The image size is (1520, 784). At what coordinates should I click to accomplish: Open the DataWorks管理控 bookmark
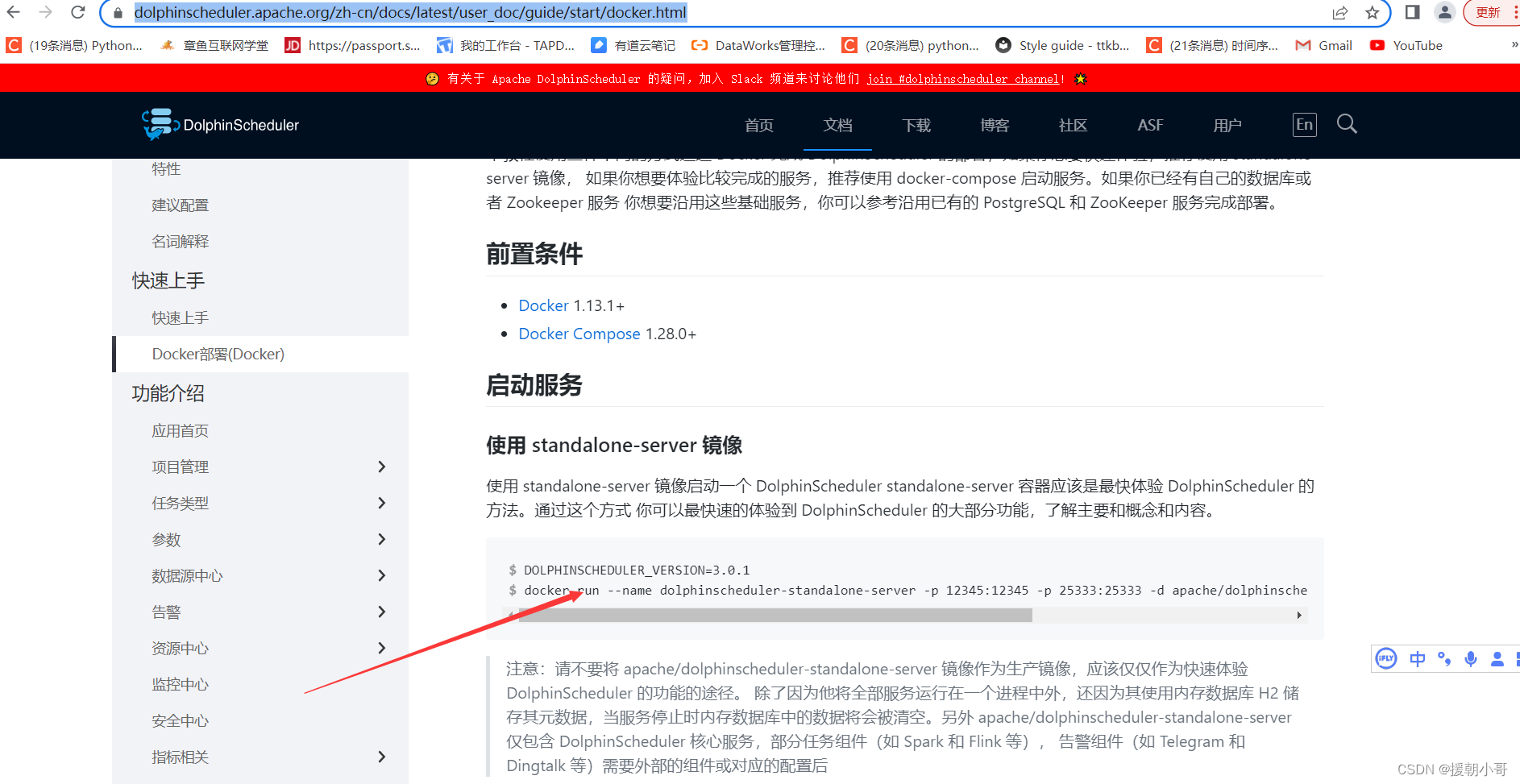[x=758, y=45]
